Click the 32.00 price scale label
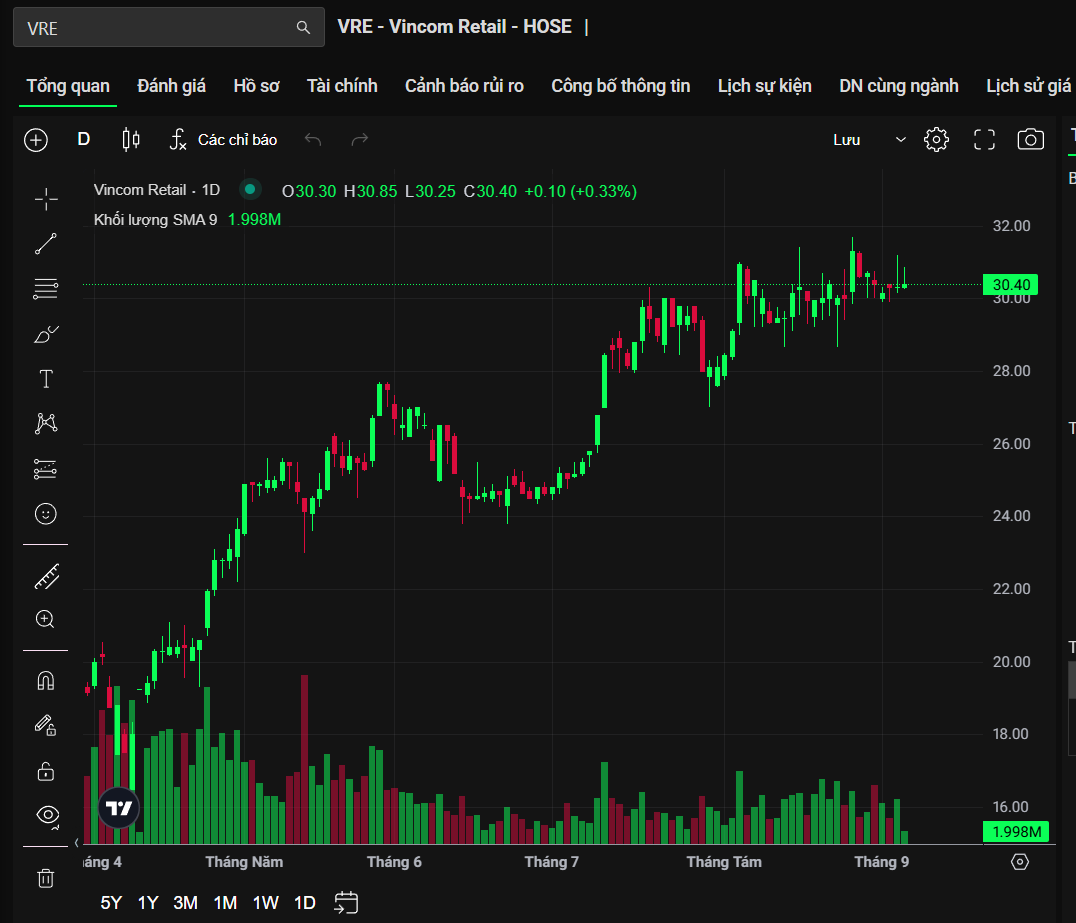The height and width of the screenshot is (923, 1076). pos(1011,226)
